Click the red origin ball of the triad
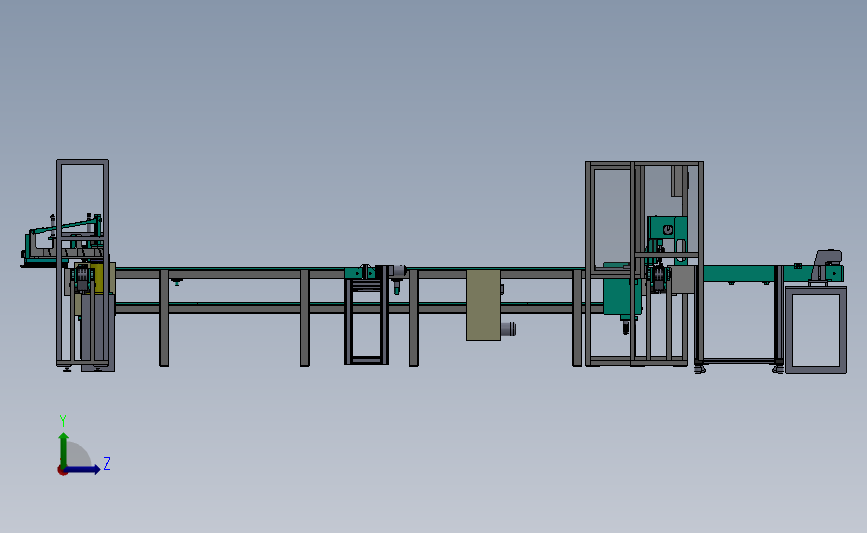Screen dimensions: 867x533 point(62,471)
